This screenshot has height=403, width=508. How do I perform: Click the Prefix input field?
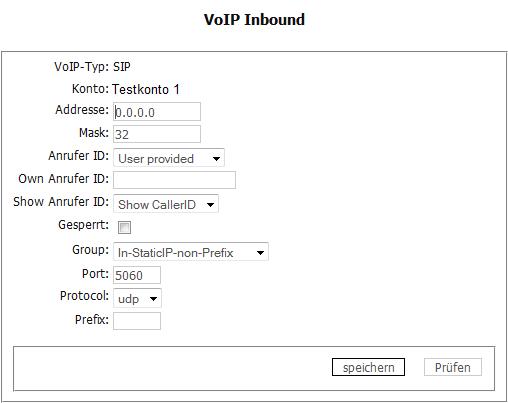[137, 321]
